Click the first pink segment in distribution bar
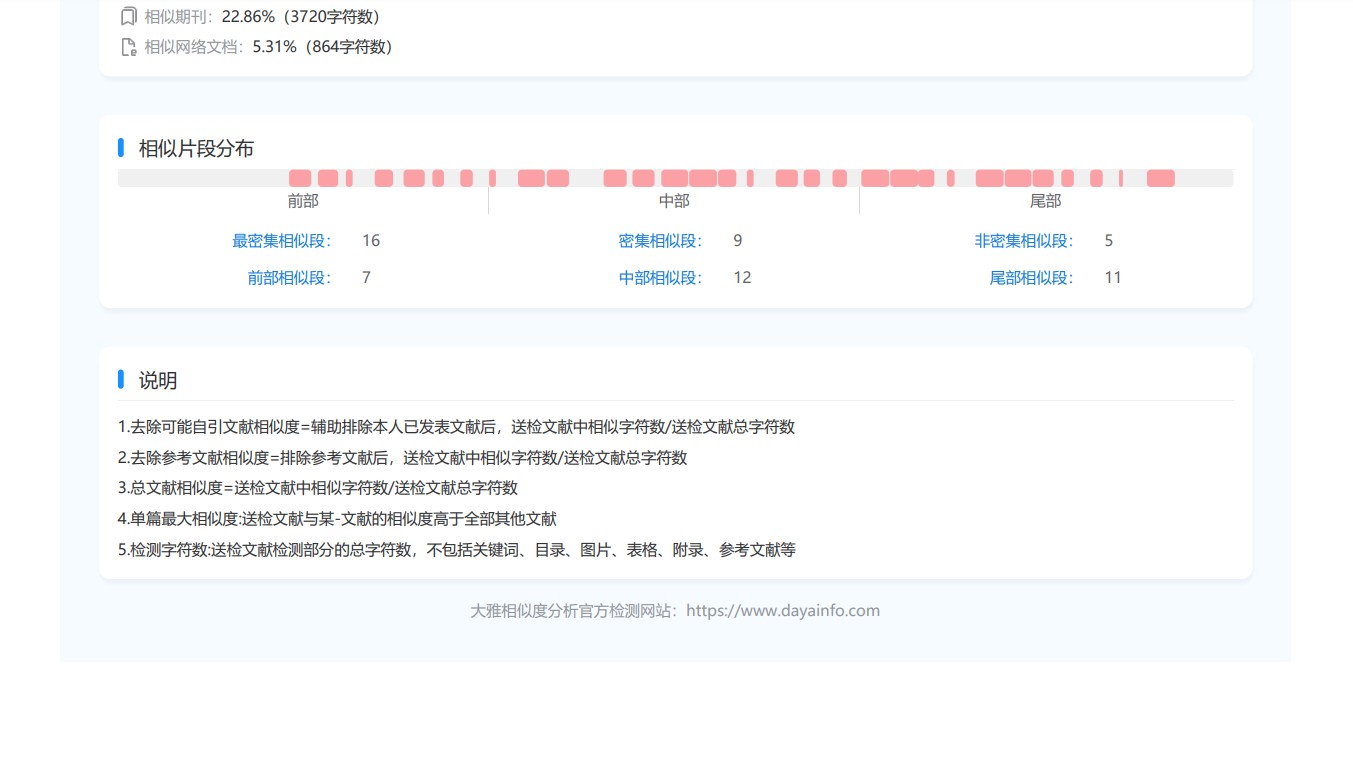 pos(300,178)
